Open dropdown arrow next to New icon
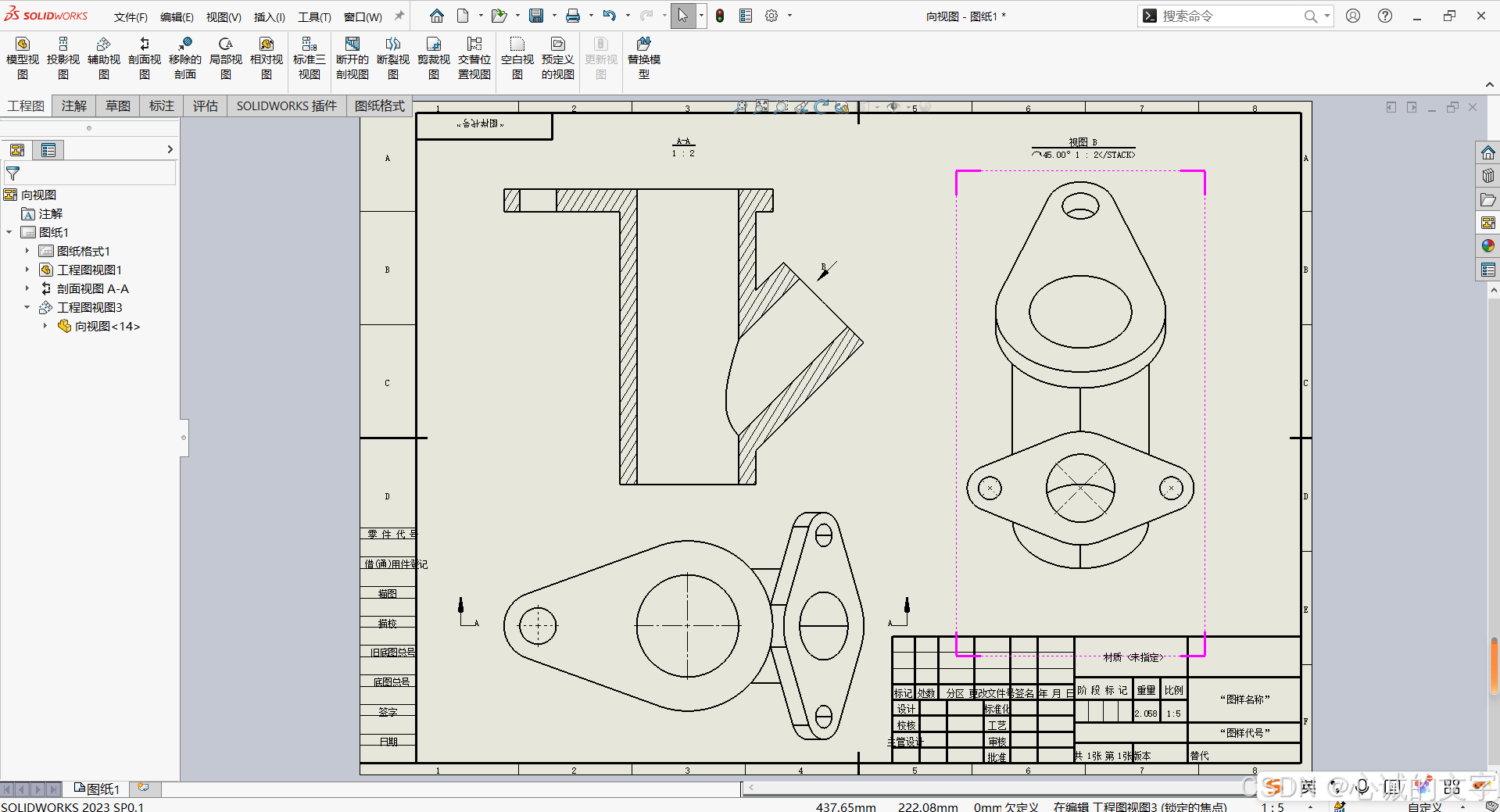 click(481, 16)
